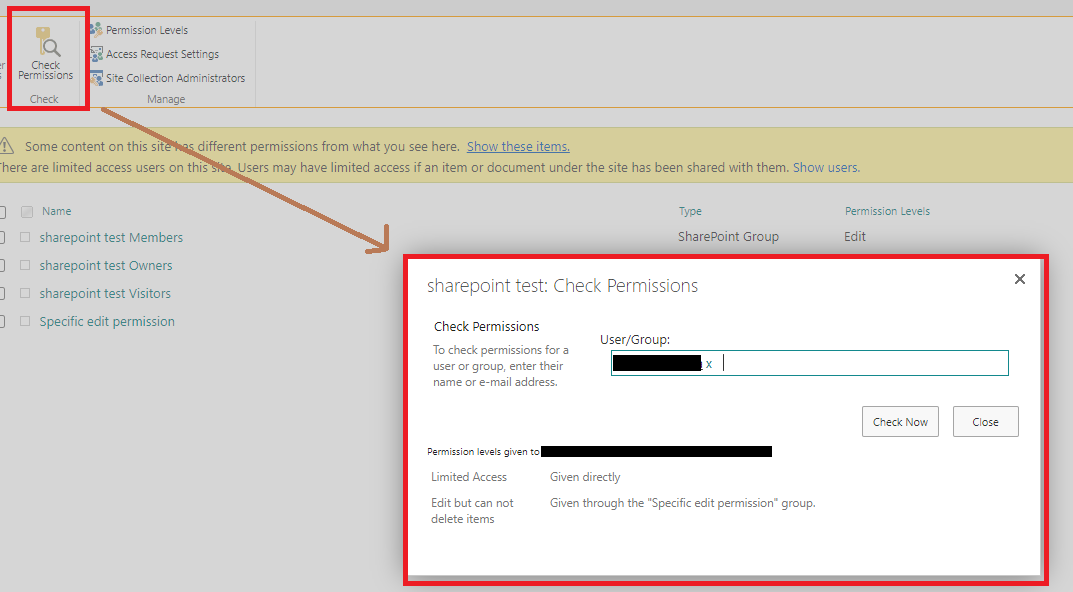
Task: Remove the entered user with the x
Action: pos(709,364)
